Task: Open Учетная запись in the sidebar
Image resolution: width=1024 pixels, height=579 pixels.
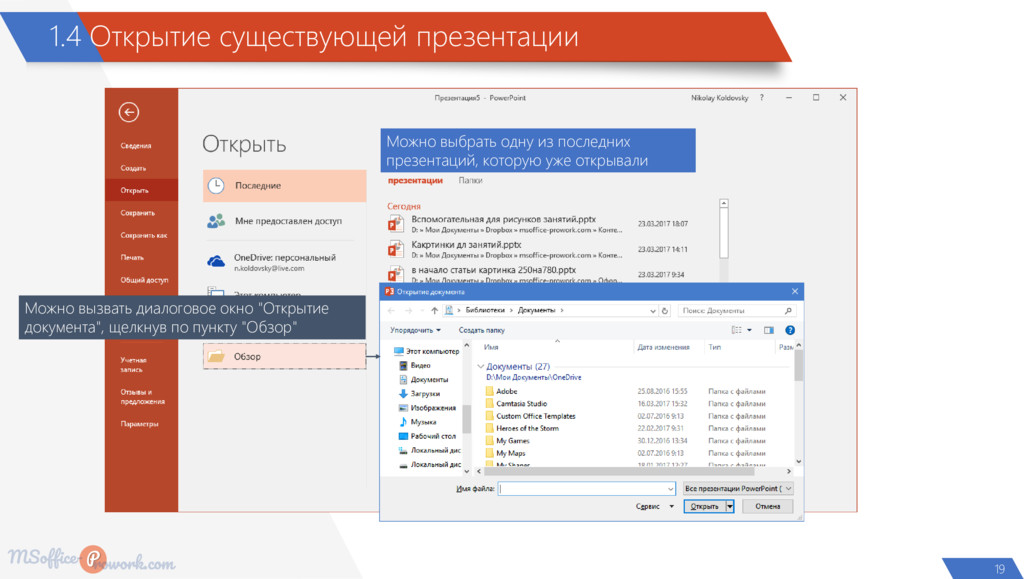Action: [133, 364]
